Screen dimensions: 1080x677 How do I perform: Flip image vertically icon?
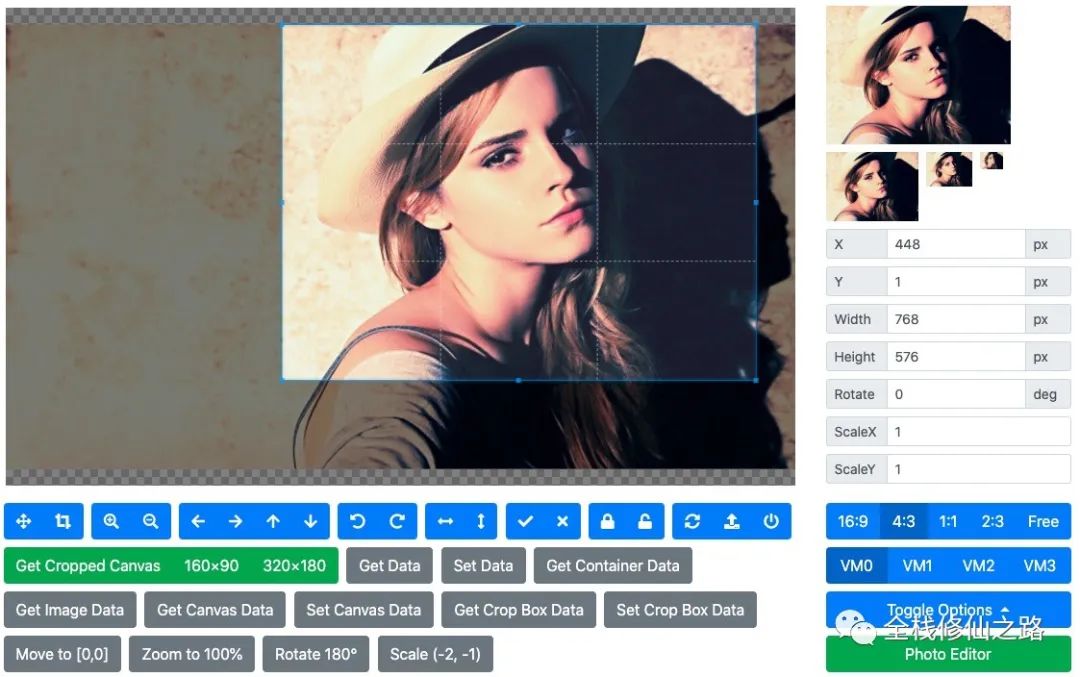pyautogui.click(x=481, y=521)
